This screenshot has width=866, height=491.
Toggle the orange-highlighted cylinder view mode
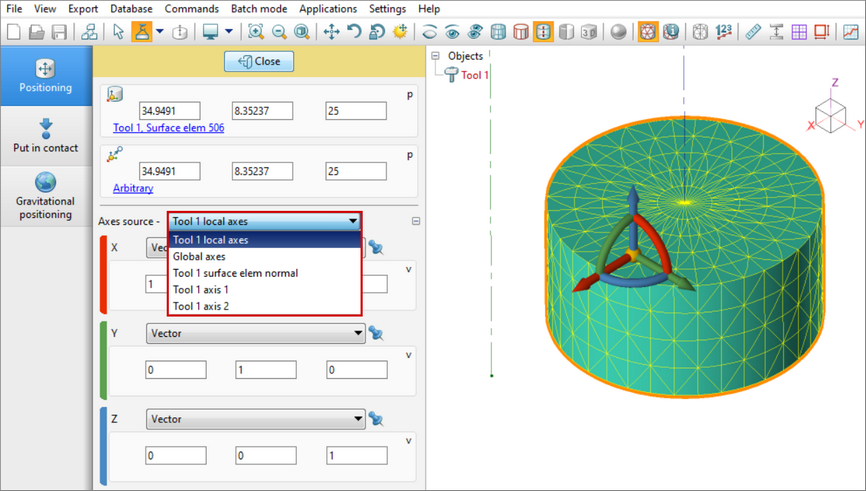point(543,32)
